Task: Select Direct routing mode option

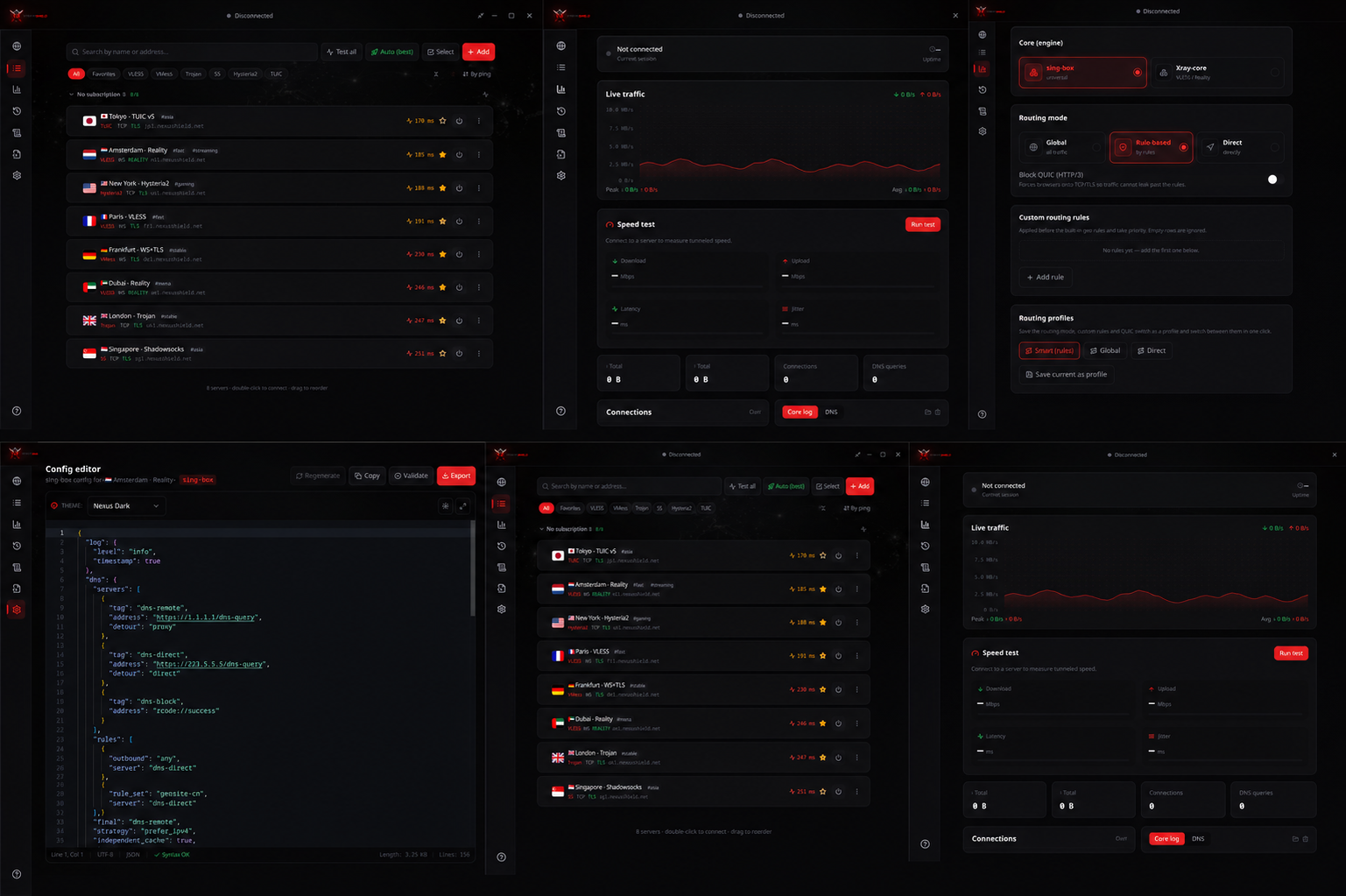Action: point(1241,147)
